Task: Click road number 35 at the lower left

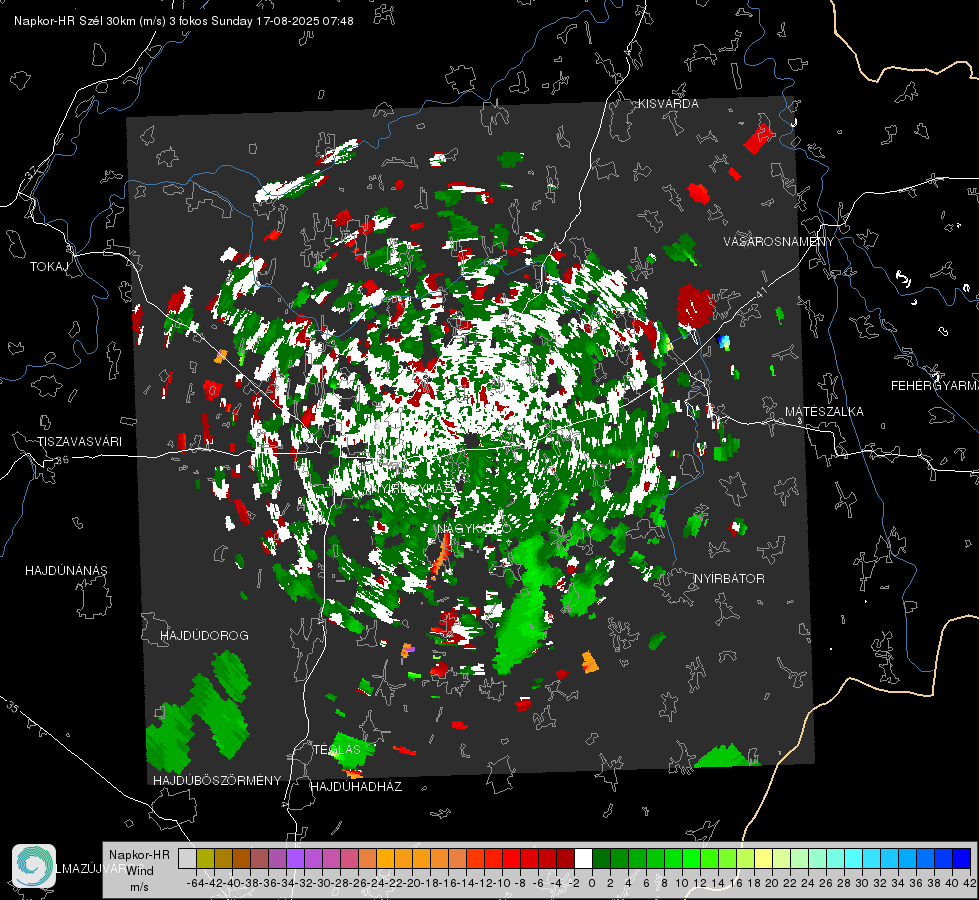Action: pyautogui.click(x=12, y=706)
